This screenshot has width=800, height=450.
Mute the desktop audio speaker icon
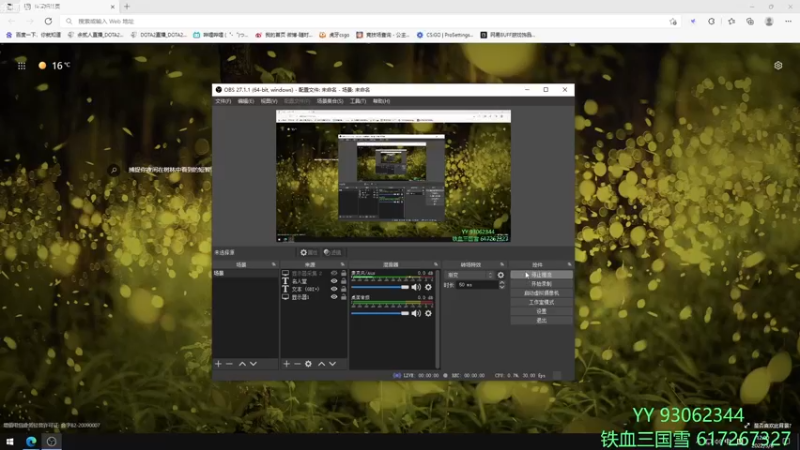(x=416, y=313)
